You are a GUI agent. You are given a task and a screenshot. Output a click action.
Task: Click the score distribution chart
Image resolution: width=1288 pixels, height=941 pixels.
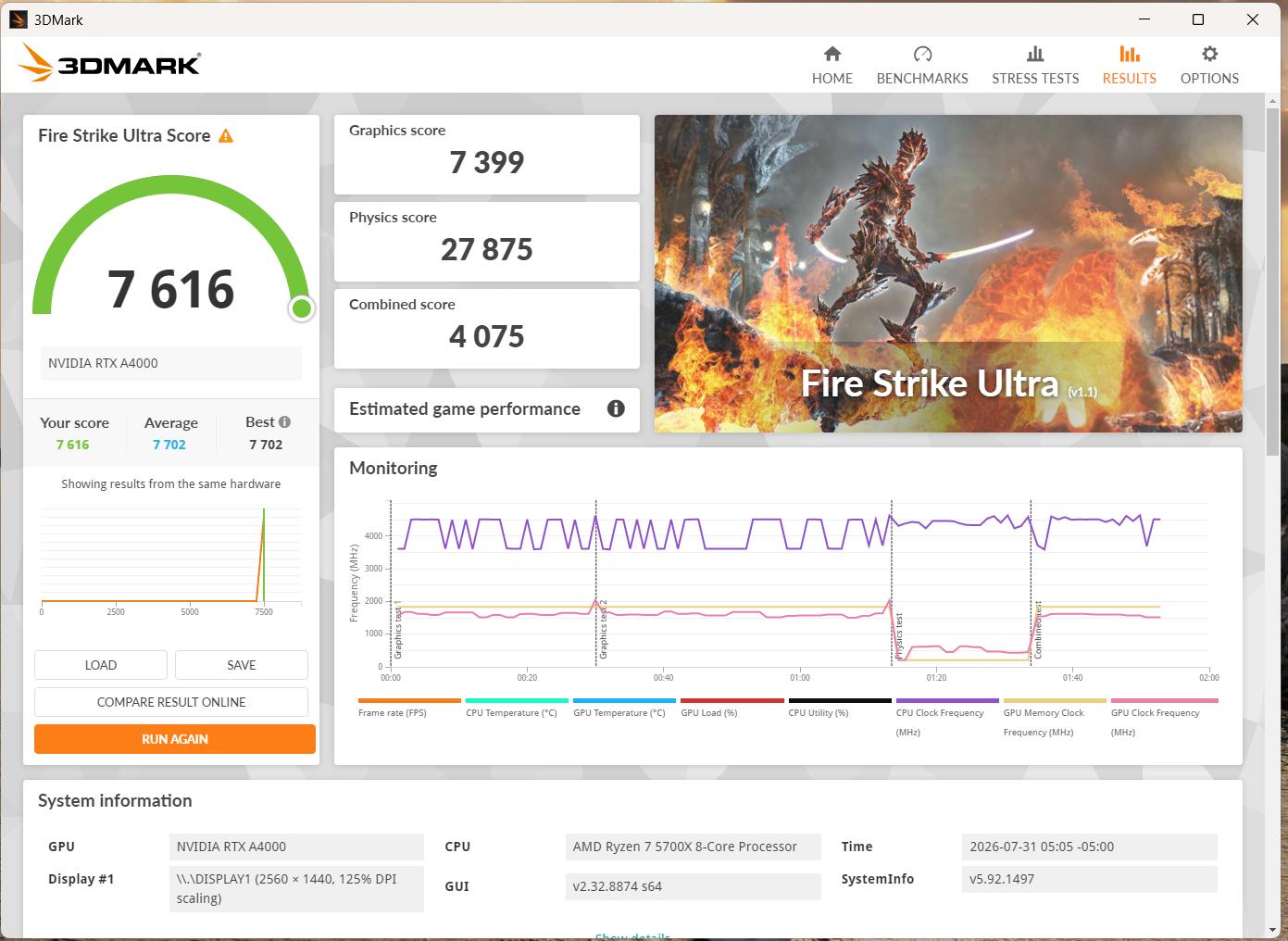pos(171,560)
